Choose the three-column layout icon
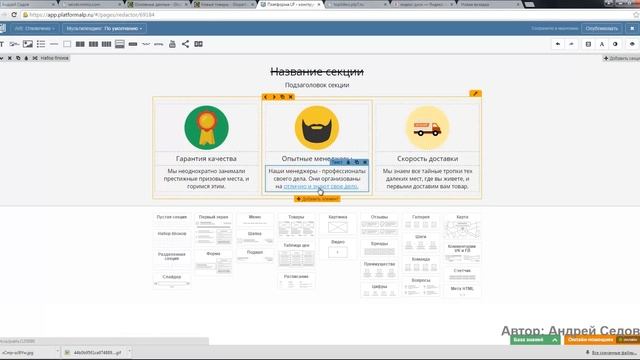 point(93,44)
